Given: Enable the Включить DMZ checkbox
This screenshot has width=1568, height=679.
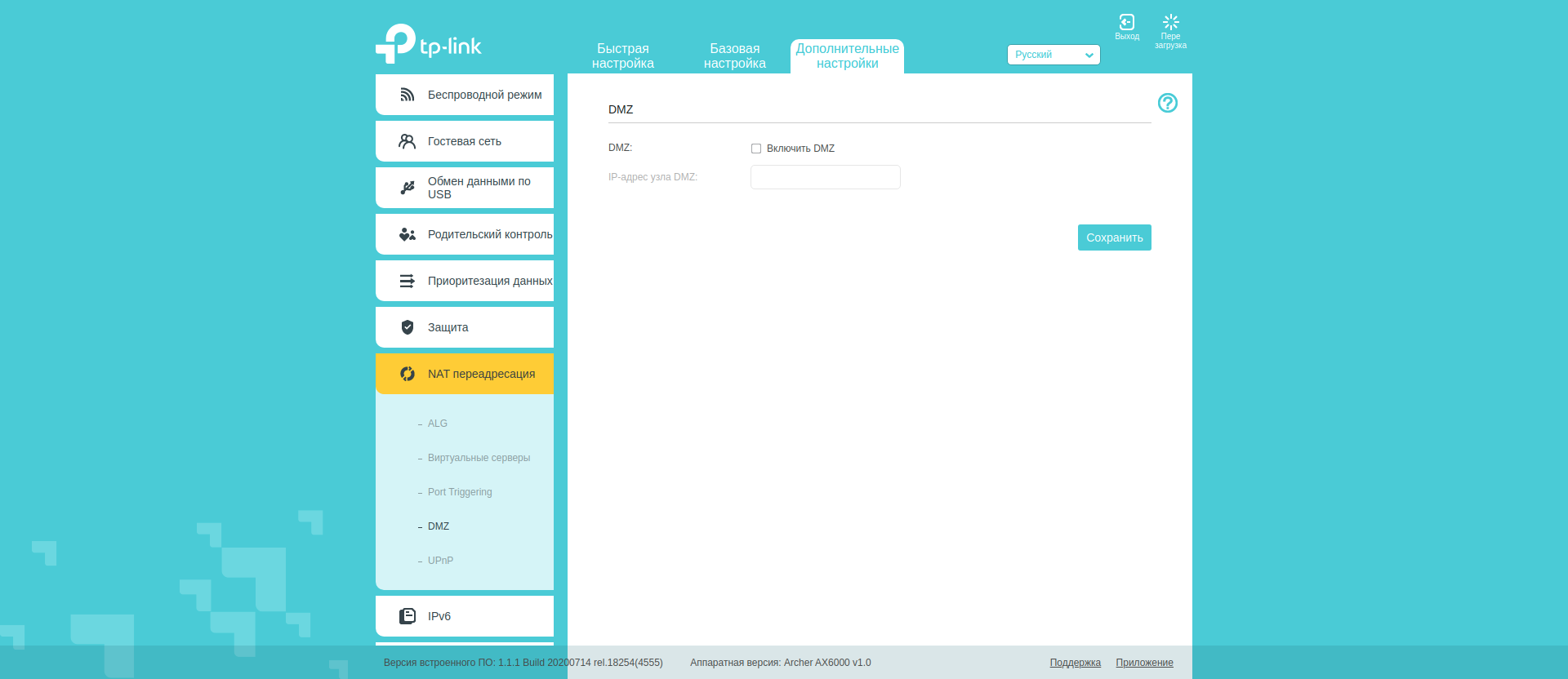Looking at the screenshot, I should click(x=756, y=149).
